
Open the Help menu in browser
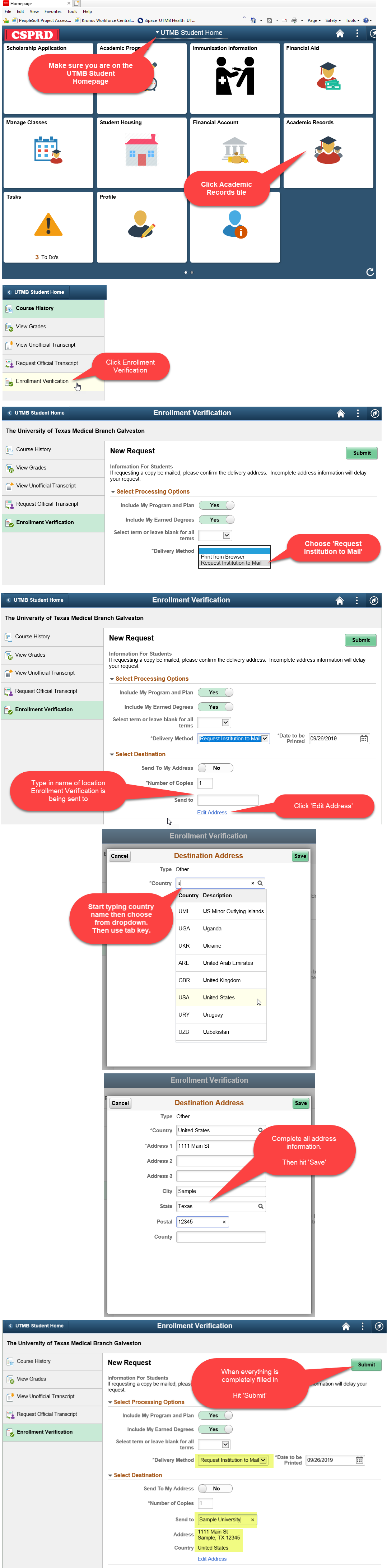click(x=87, y=11)
